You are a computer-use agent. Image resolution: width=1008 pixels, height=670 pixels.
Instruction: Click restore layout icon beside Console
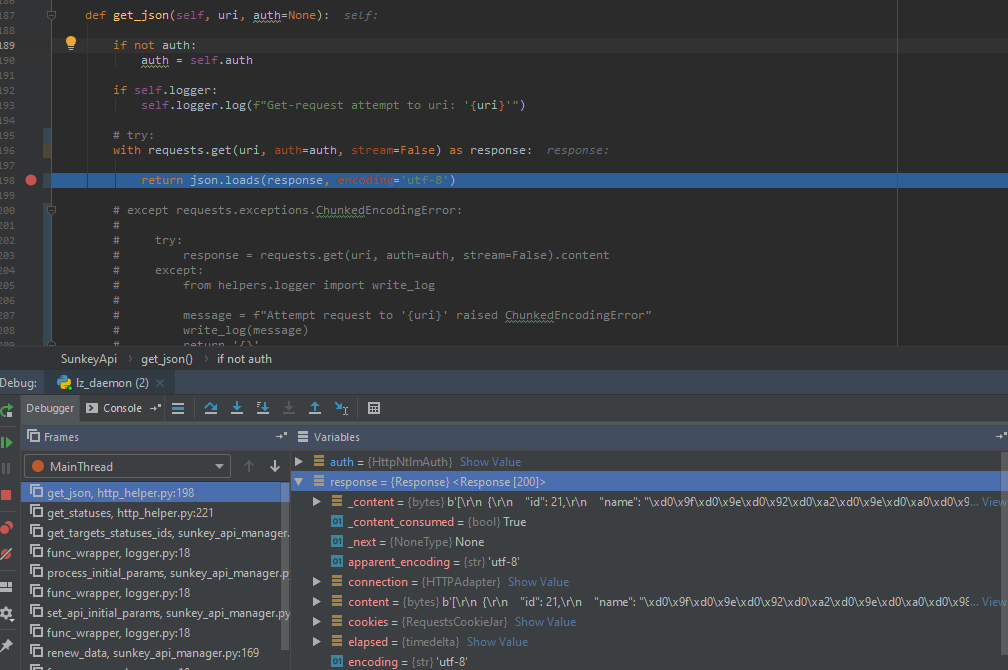155,408
